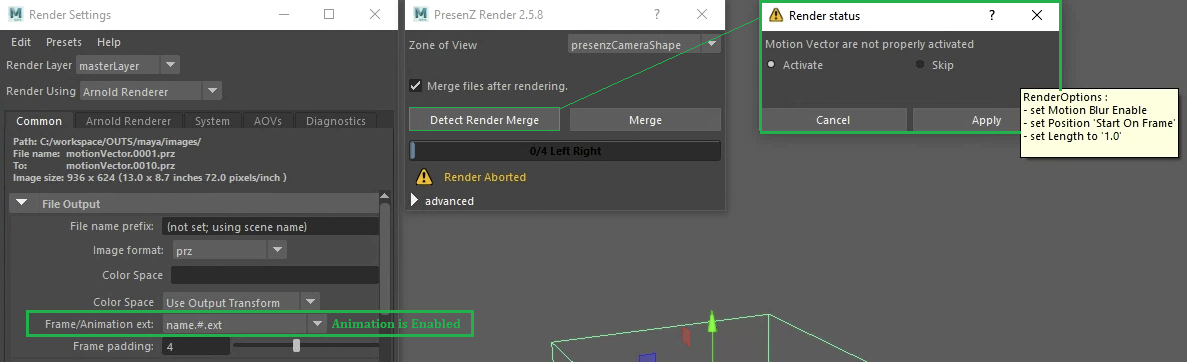Click the Maya icon in Render Settings title
Image resolution: width=1187 pixels, height=362 pixels.
click(x=15, y=14)
